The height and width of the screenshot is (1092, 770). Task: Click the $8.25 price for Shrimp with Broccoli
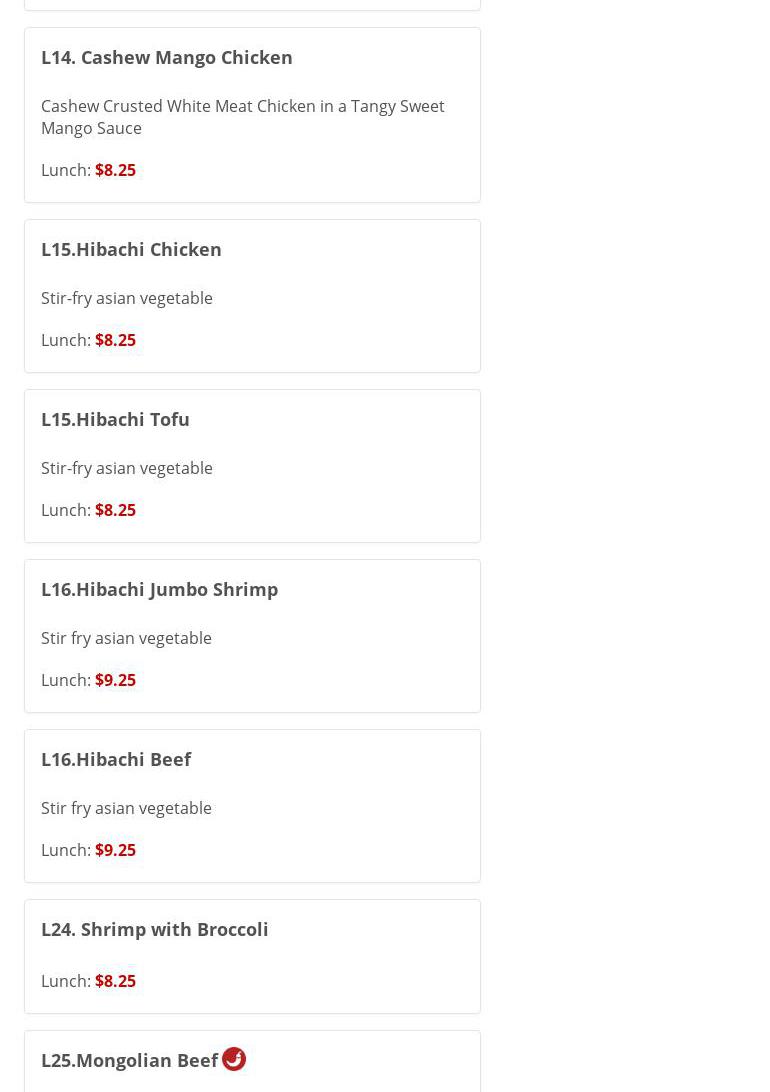pos(115,981)
